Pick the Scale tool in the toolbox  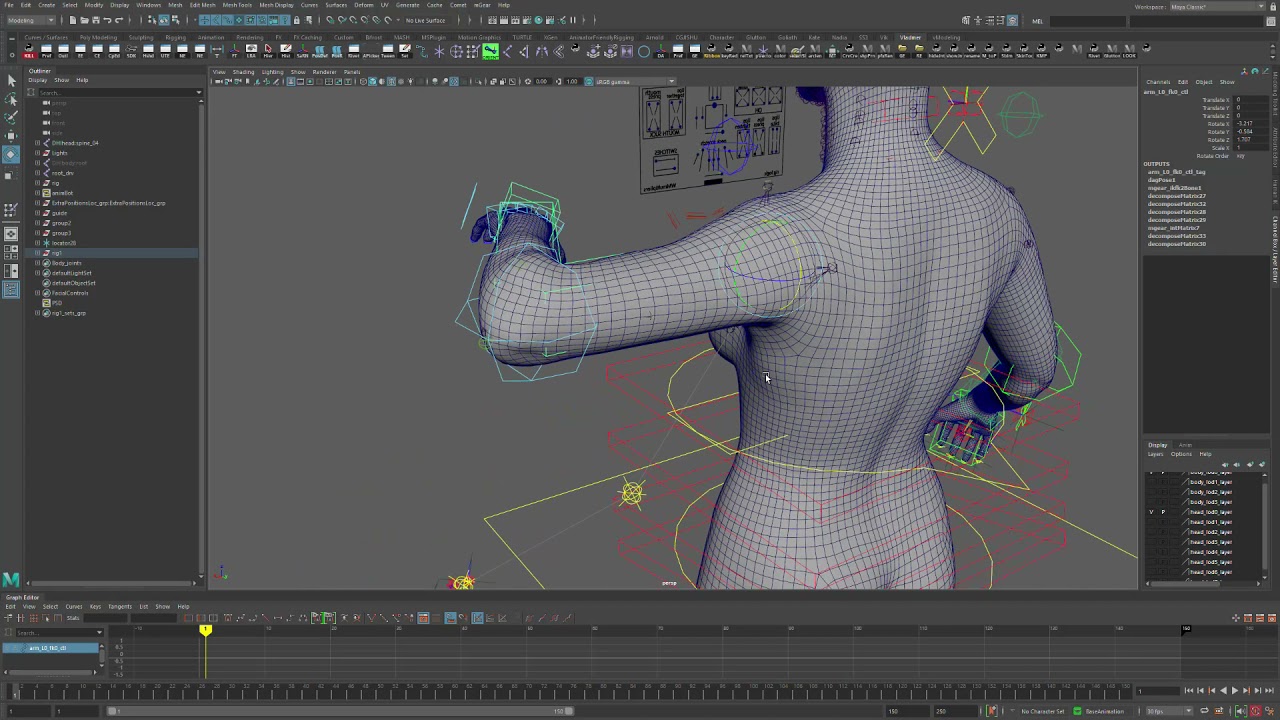[11, 174]
